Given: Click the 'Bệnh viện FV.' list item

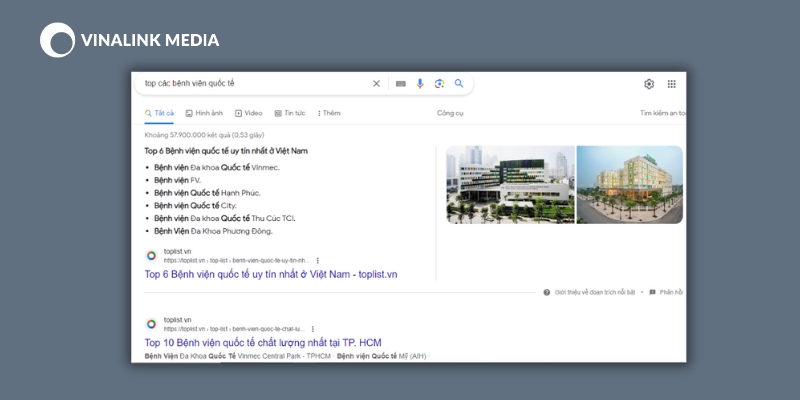Looking at the screenshot, I should click(178, 180).
